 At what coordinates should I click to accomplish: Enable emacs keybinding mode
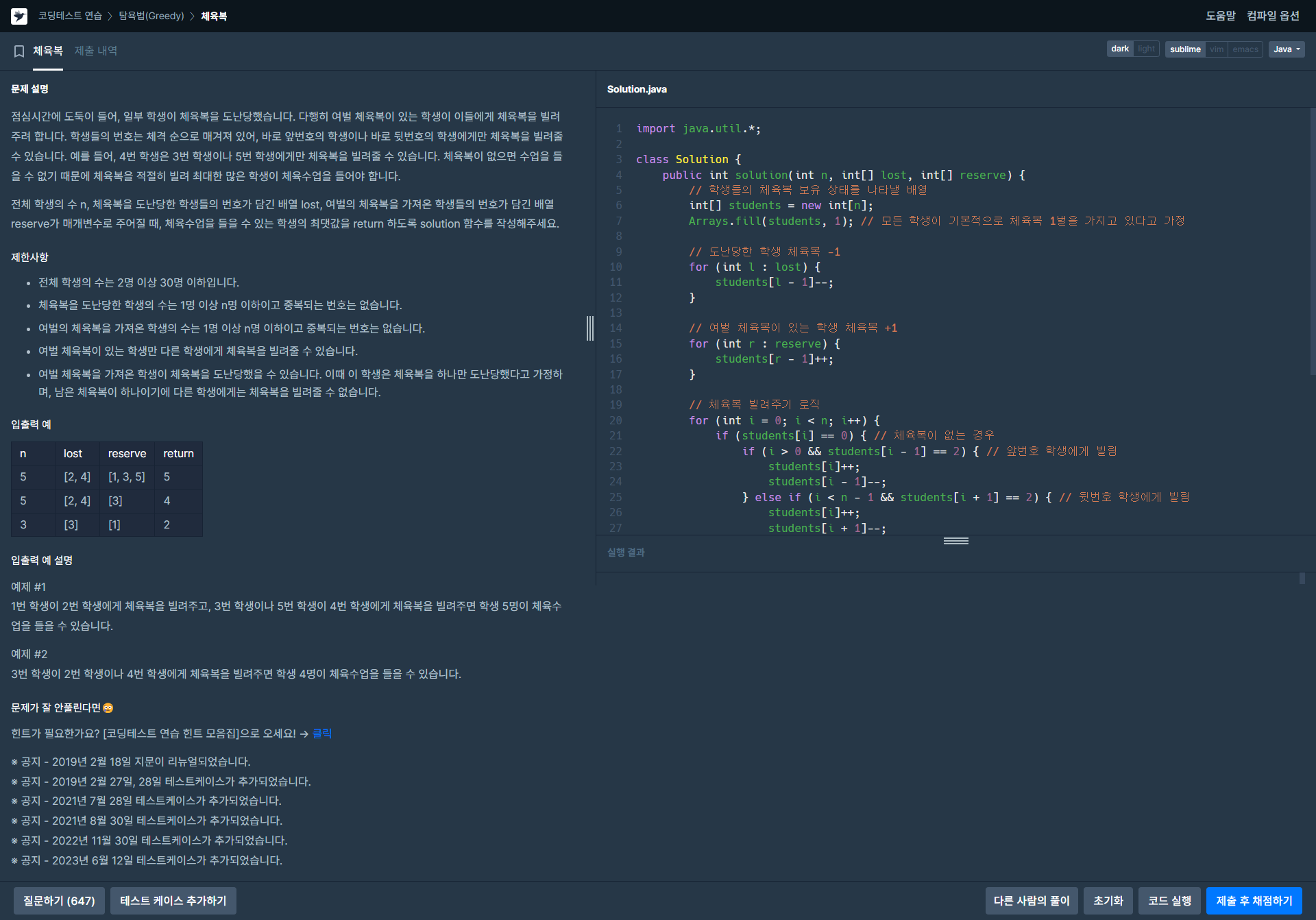[1245, 49]
